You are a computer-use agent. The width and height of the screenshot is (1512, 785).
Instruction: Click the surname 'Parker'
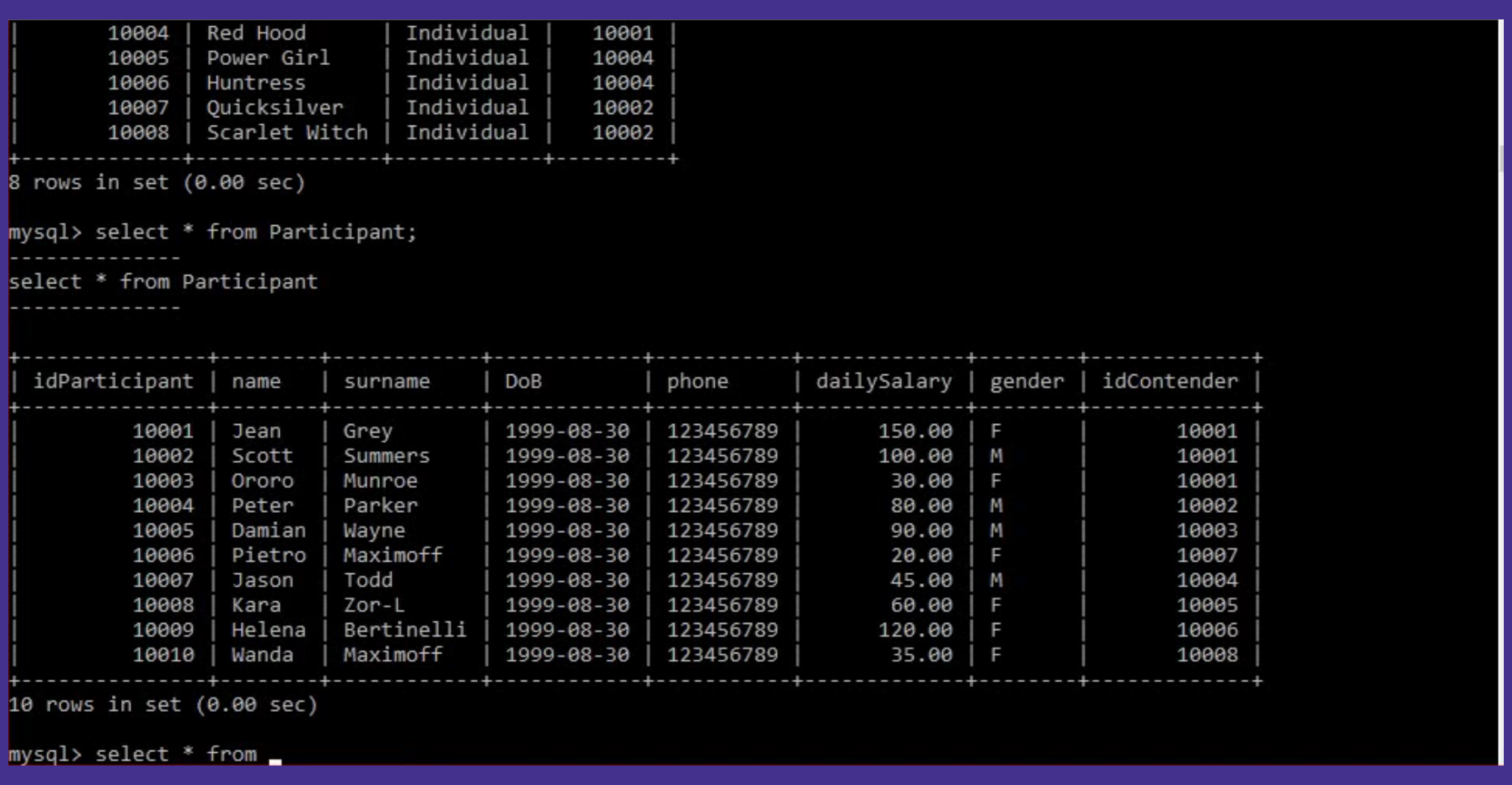click(x=381, y=505)
